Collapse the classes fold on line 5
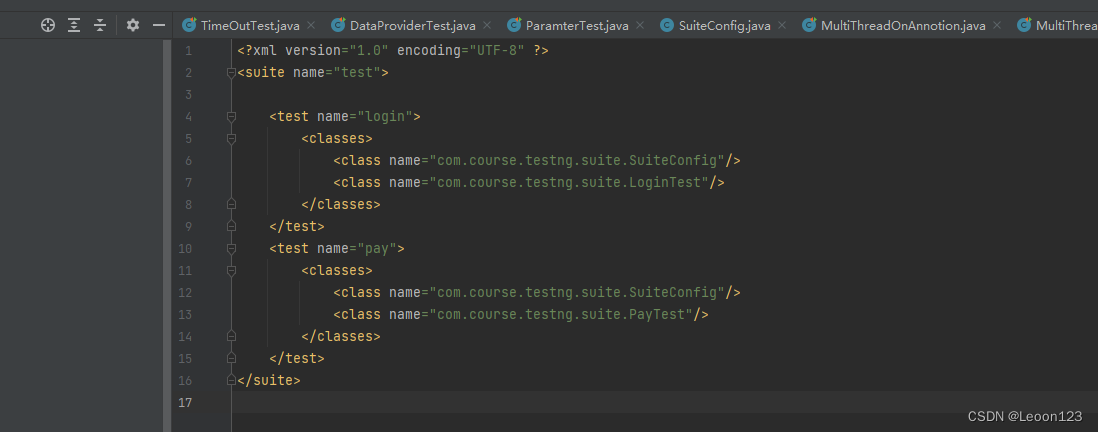 232,139
